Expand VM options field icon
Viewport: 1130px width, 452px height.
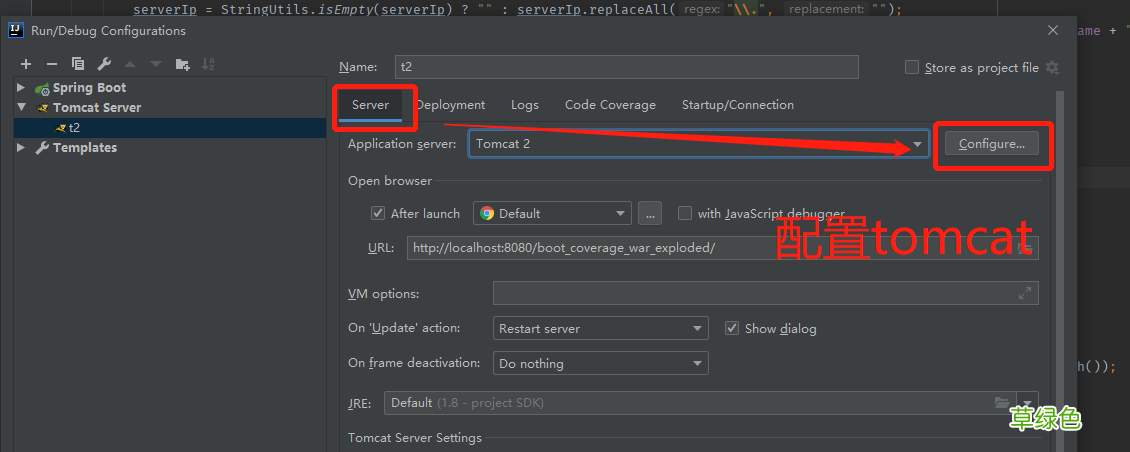[1024, 293]
